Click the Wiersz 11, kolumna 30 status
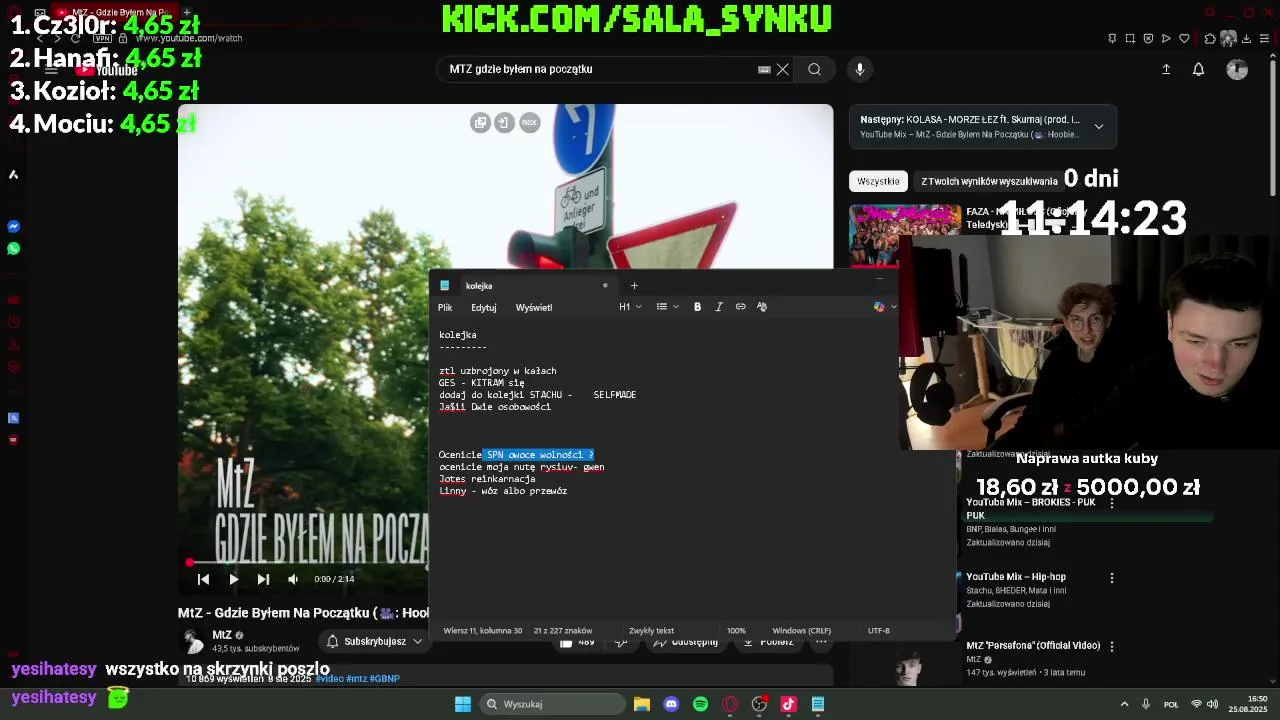 [483, 631]
